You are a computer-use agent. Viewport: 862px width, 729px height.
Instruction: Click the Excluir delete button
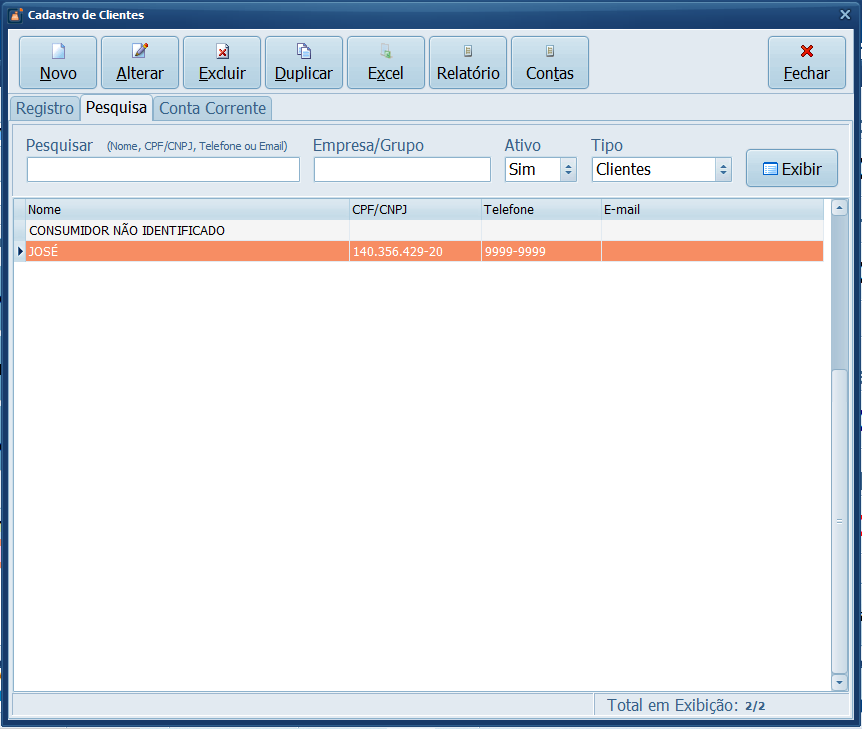pyautogui.click(x=222, y=63)
